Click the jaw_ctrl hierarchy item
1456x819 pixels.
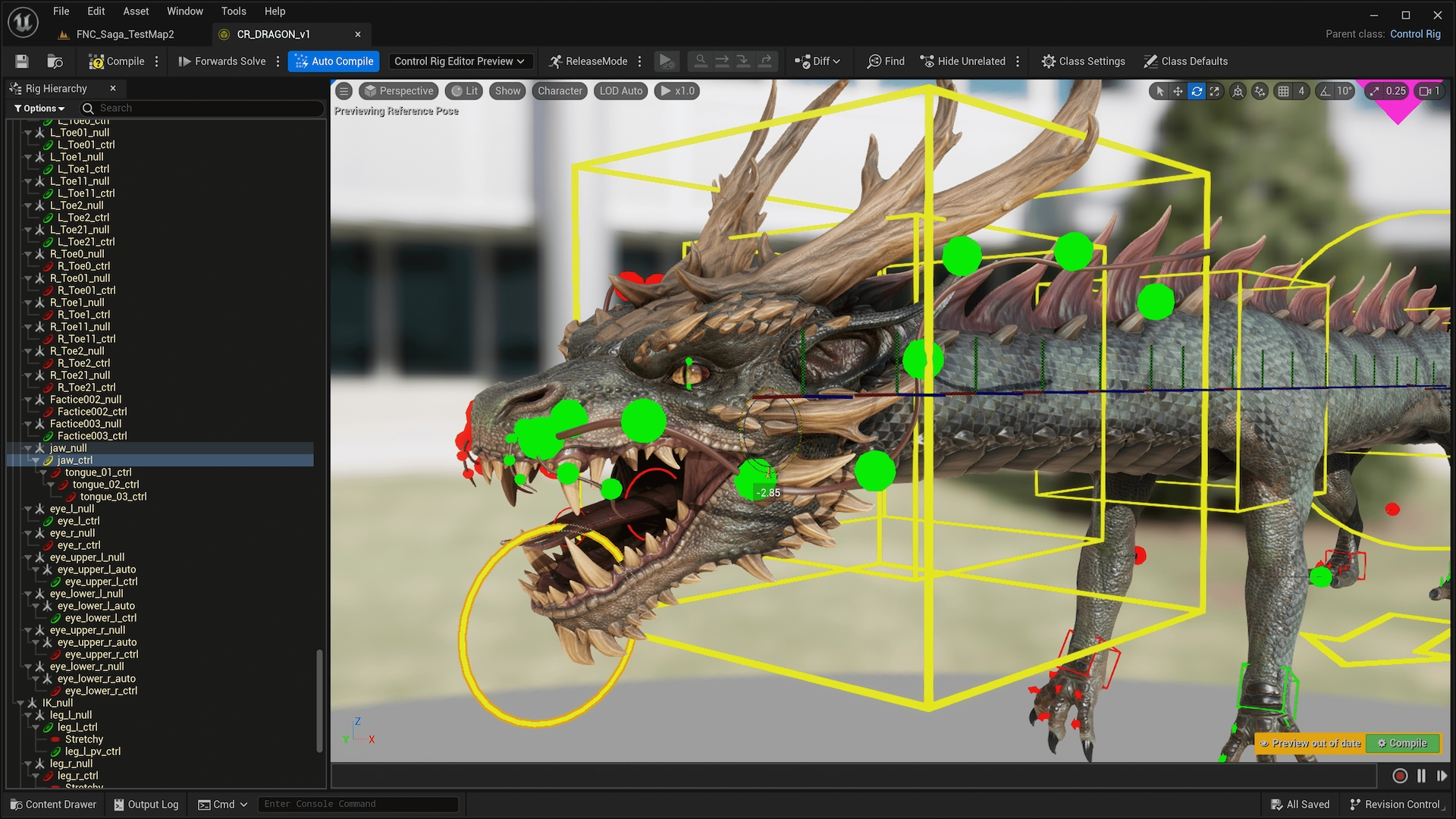coord(75,459)
